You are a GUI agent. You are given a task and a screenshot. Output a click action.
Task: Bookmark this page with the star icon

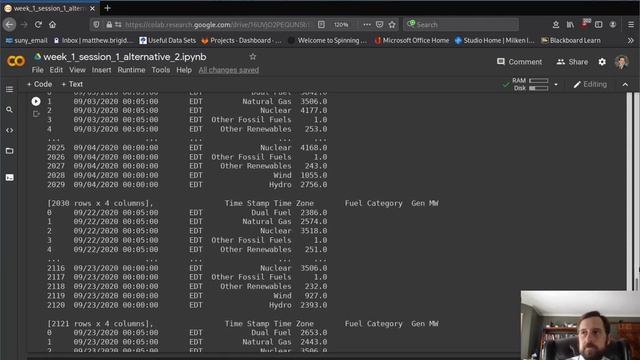392,24
